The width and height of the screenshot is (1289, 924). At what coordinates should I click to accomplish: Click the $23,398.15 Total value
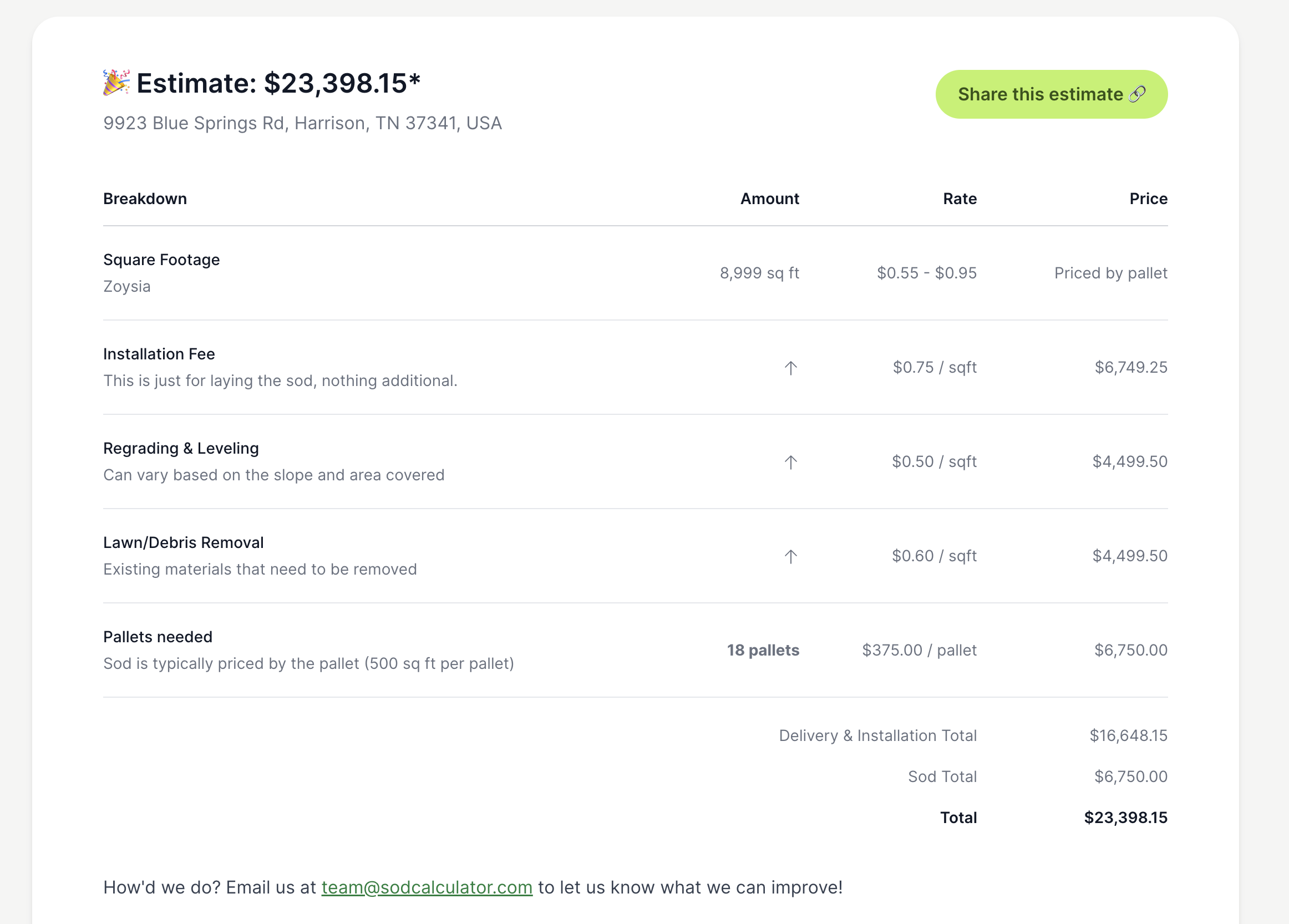click(1126, 818)
